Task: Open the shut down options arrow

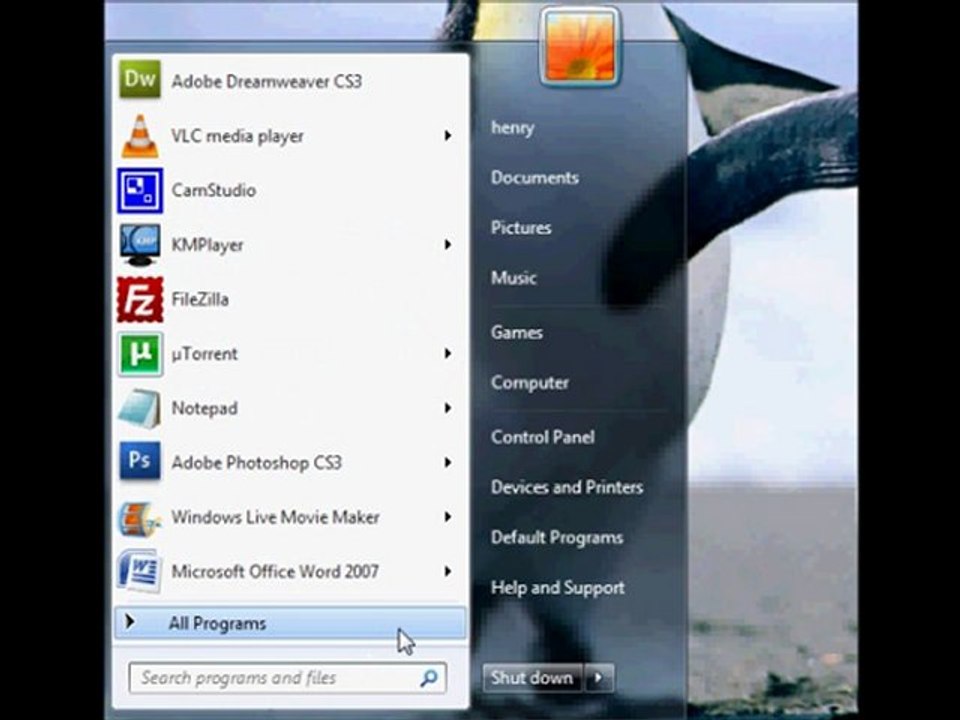Action: 599,678
